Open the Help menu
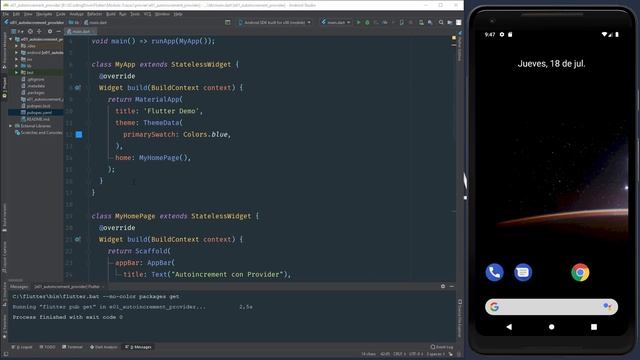 (178, 14)
